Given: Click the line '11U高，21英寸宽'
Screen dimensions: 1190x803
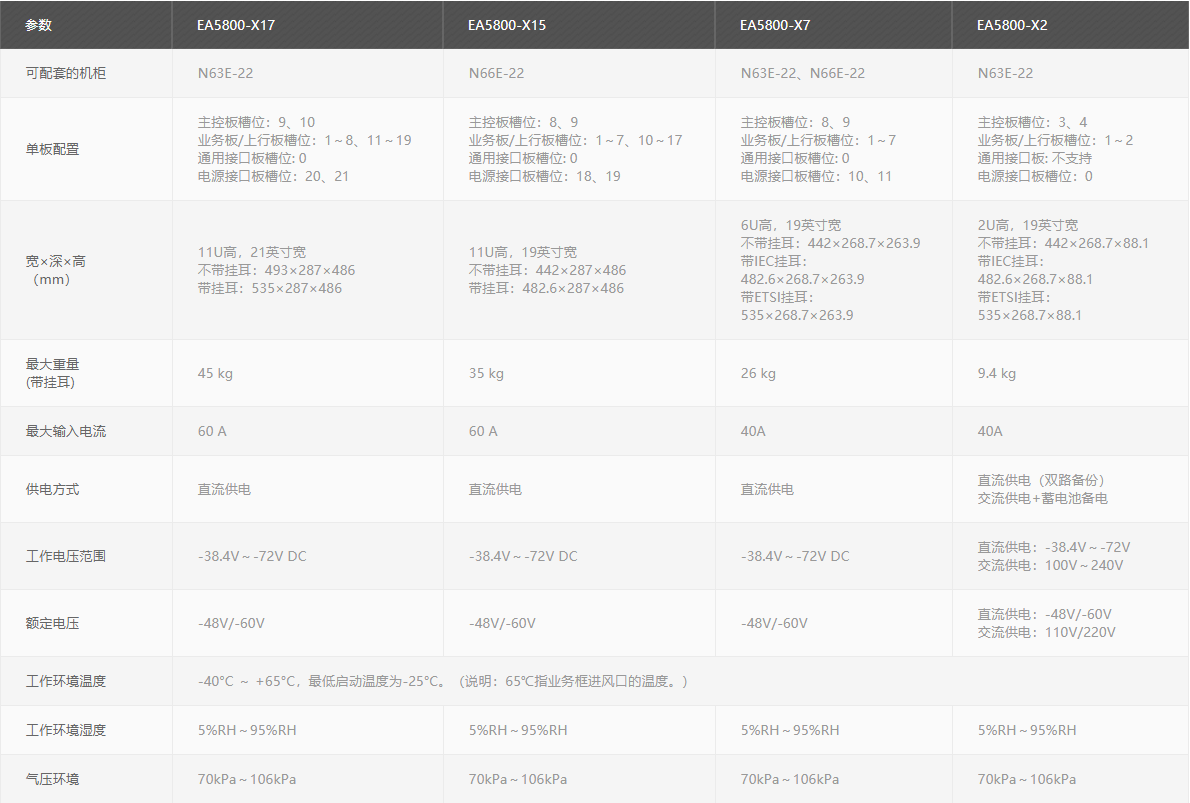Looking at the screenshot, I should click(x=252, y=252).
